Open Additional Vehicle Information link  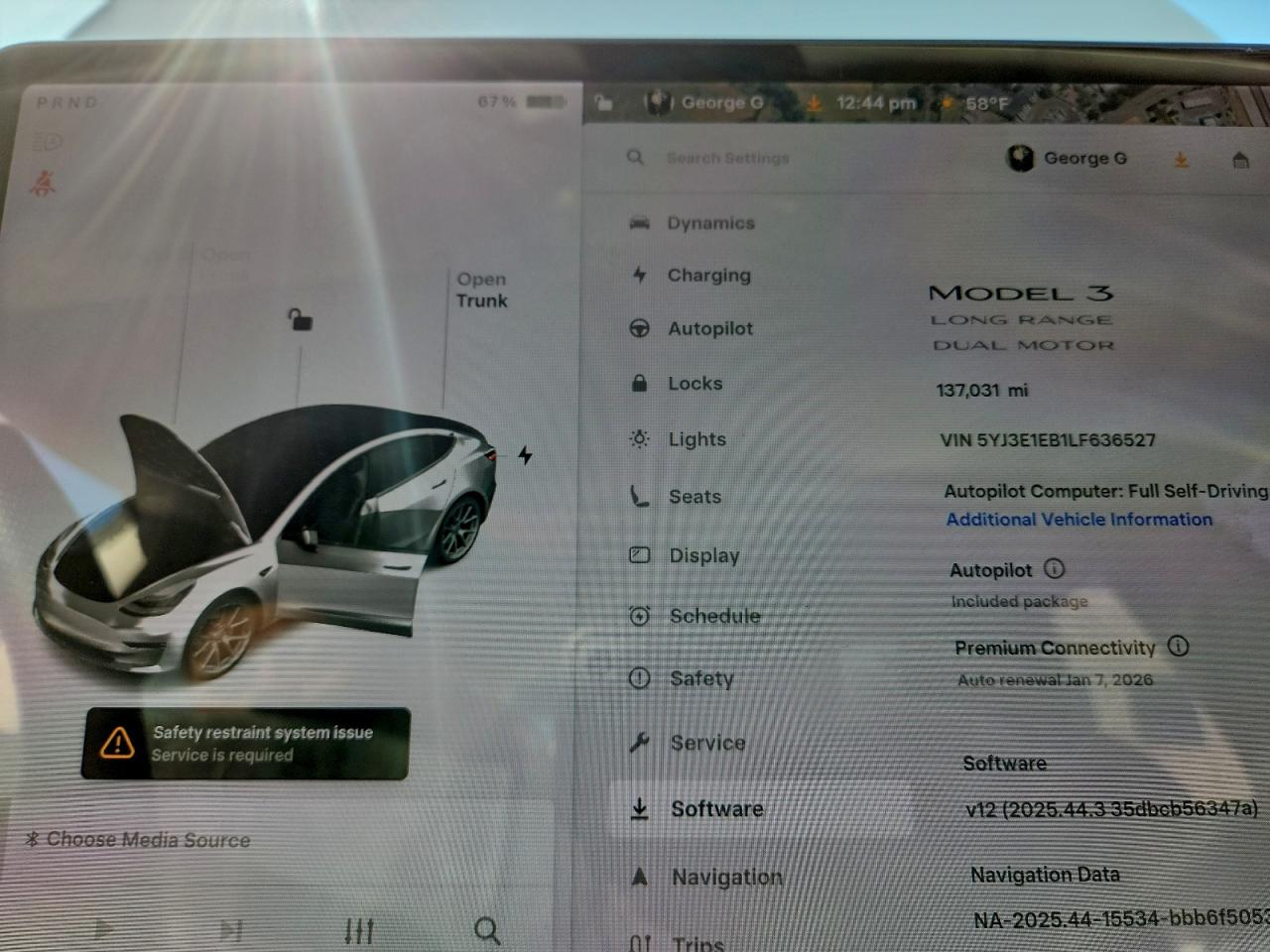click(x=1079, y=520)
